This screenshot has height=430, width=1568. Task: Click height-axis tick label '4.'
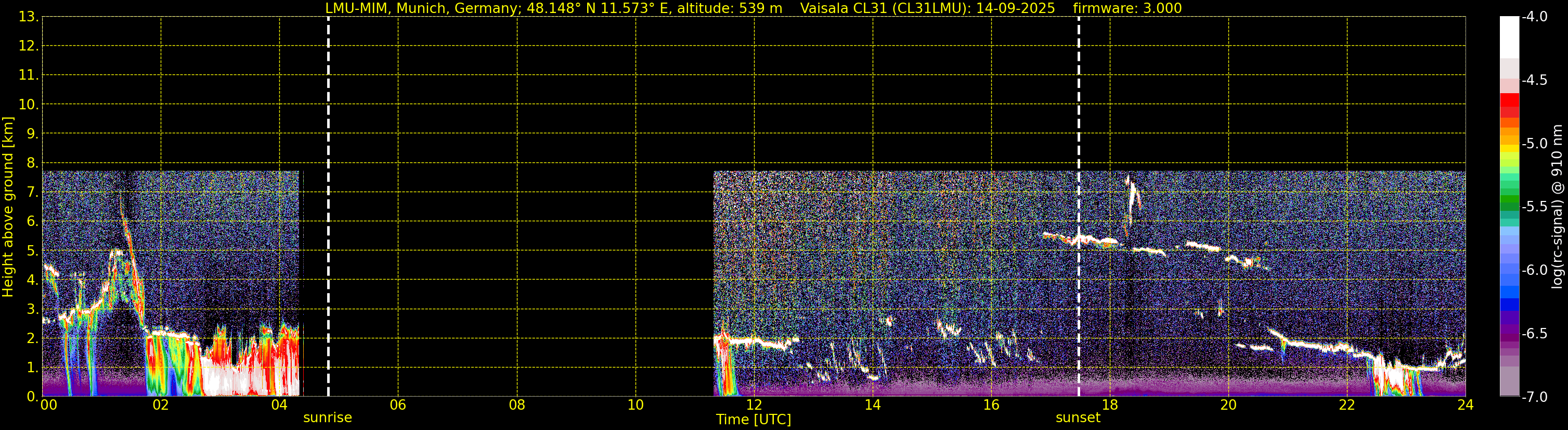tap(32, 280)
